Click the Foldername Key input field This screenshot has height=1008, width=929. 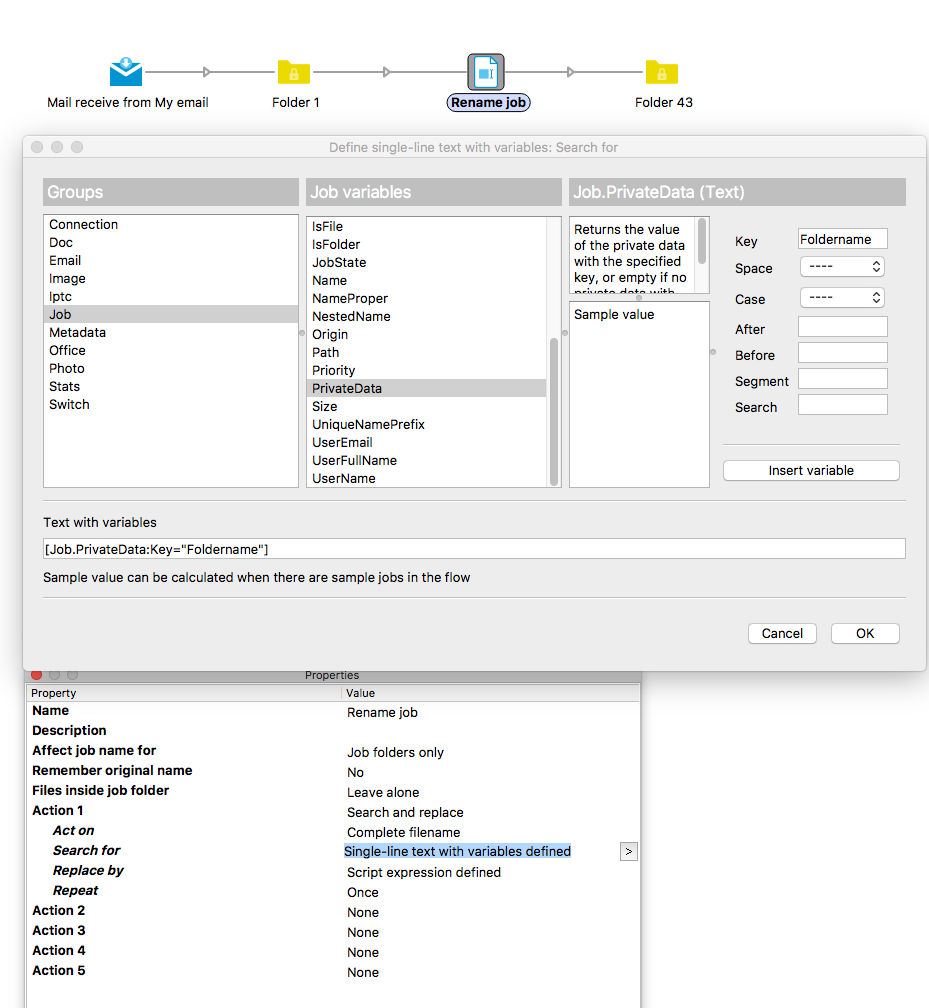tap(841, 239)
